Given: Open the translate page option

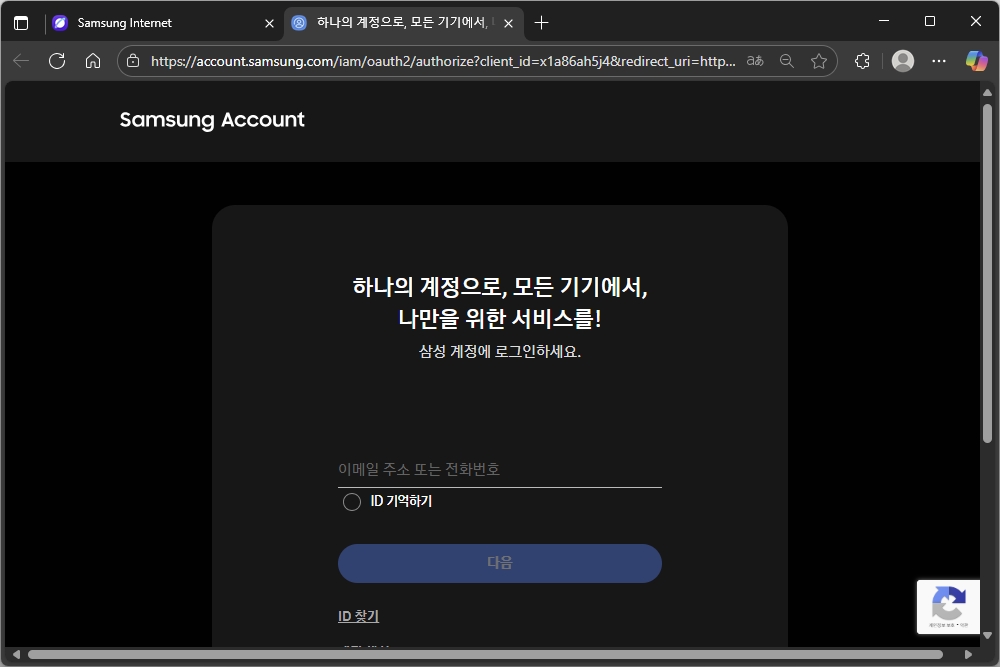Looking at the screenshot, I should pos(755,61).
